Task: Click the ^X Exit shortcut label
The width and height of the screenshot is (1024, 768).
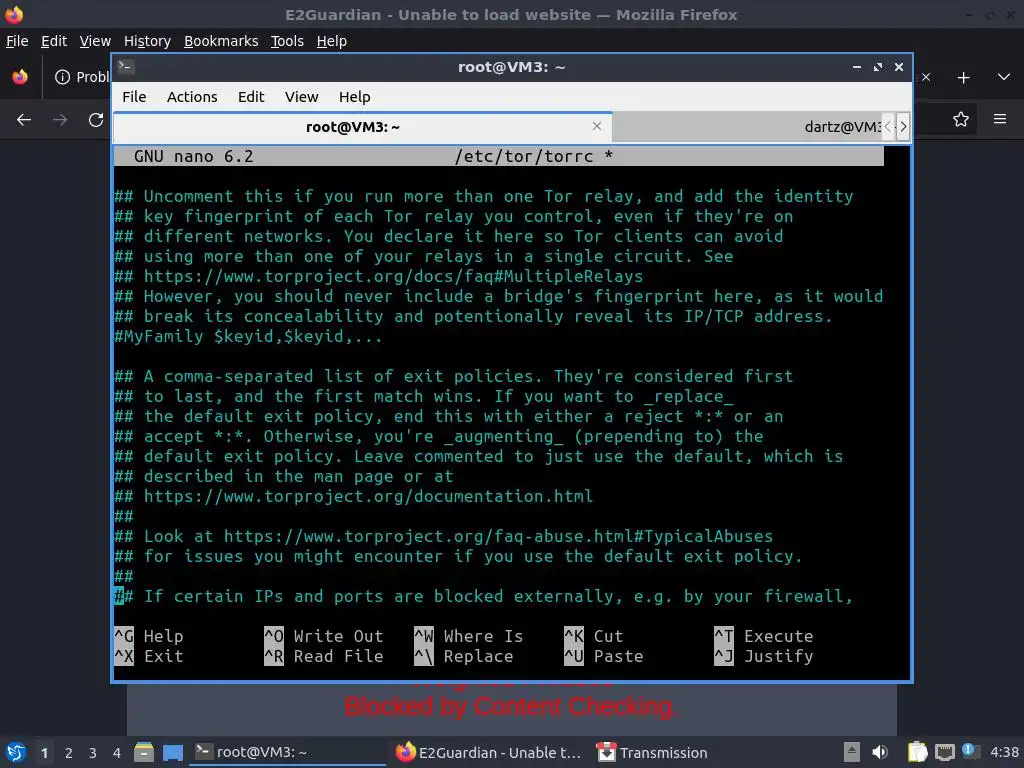Action: point(149,656)
